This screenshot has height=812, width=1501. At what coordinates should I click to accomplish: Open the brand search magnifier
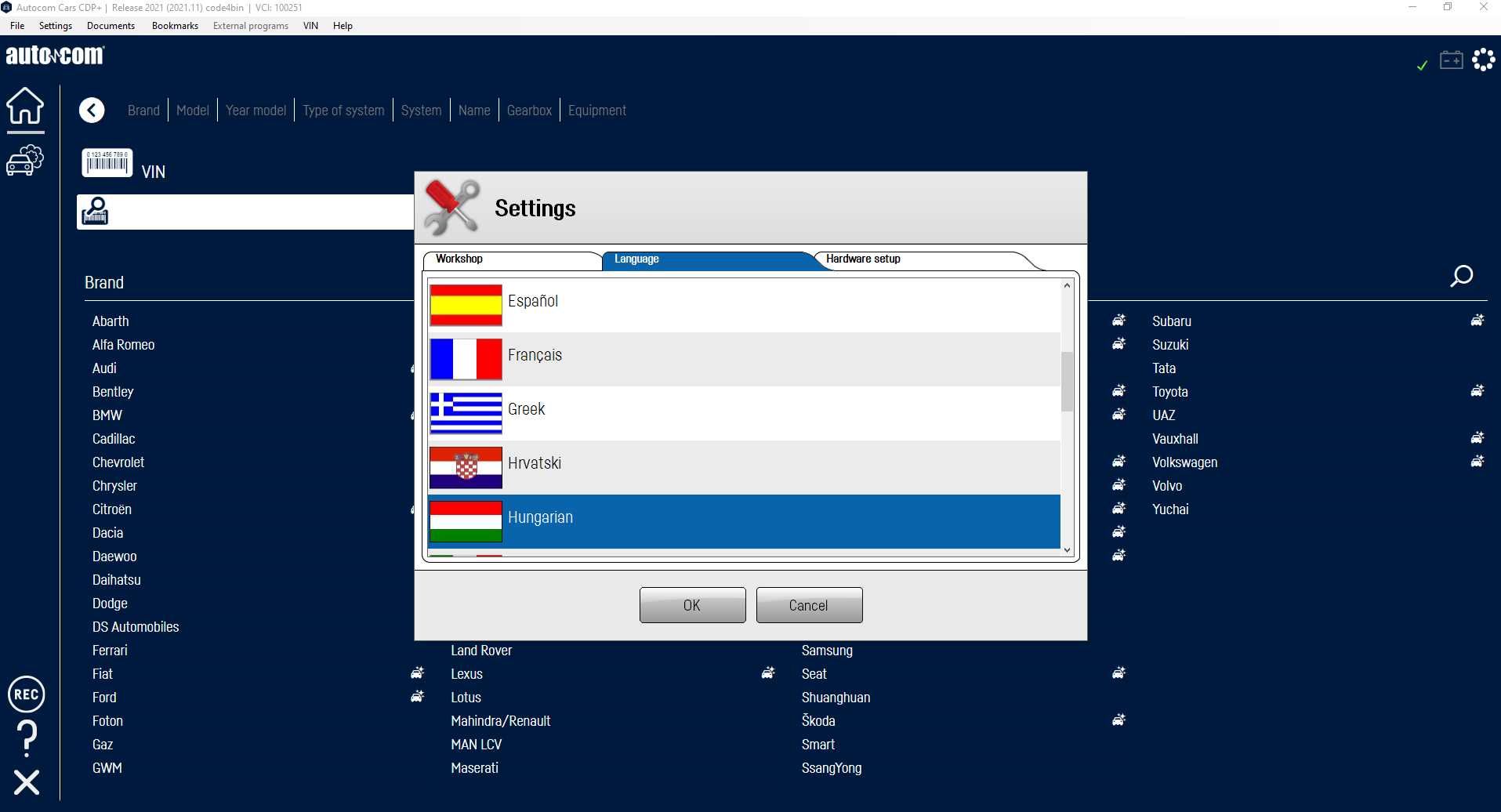1461,276
